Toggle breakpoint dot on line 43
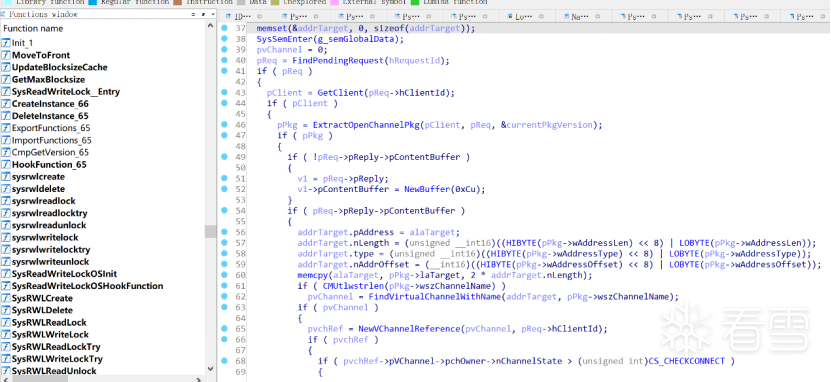 225,92
